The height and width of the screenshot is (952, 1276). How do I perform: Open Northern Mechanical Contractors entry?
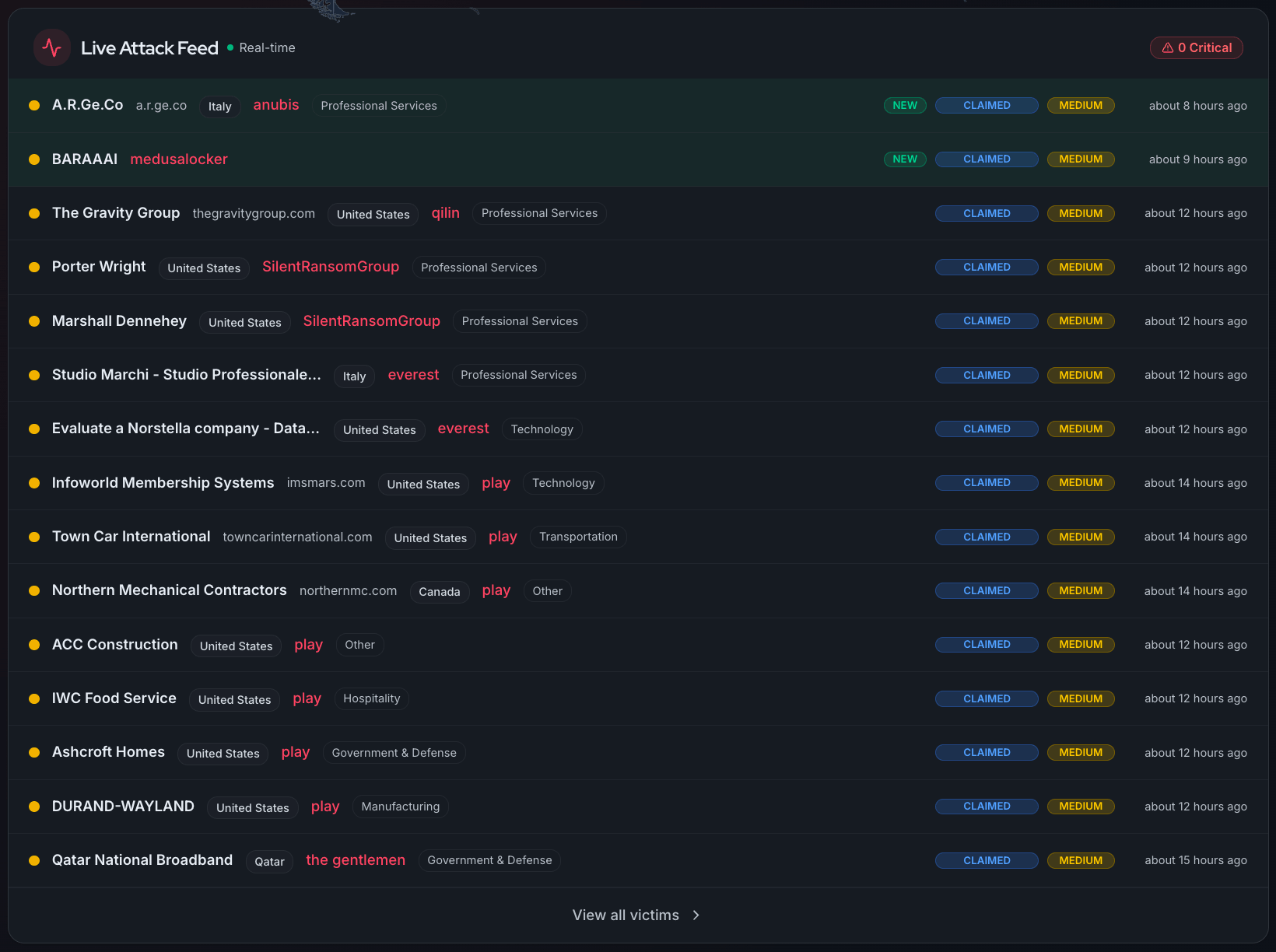click(169, 590)
